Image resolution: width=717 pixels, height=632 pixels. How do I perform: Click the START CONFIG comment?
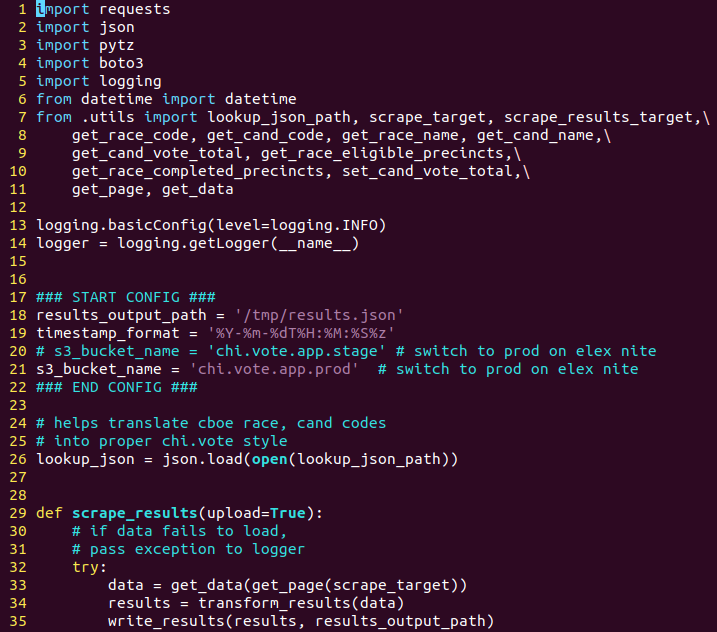click(x=126, y=297)
